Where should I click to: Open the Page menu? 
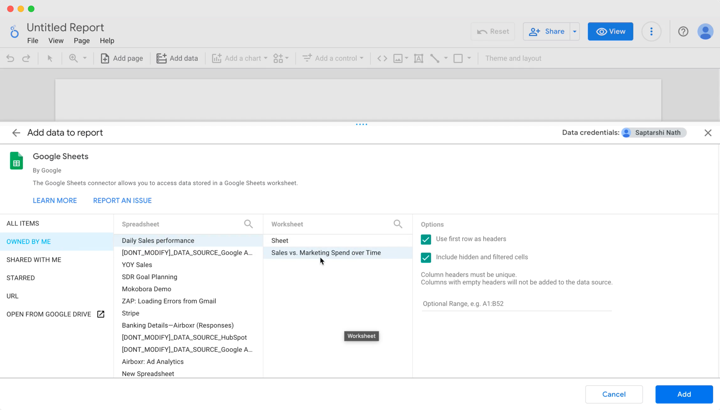coord(82,41)
